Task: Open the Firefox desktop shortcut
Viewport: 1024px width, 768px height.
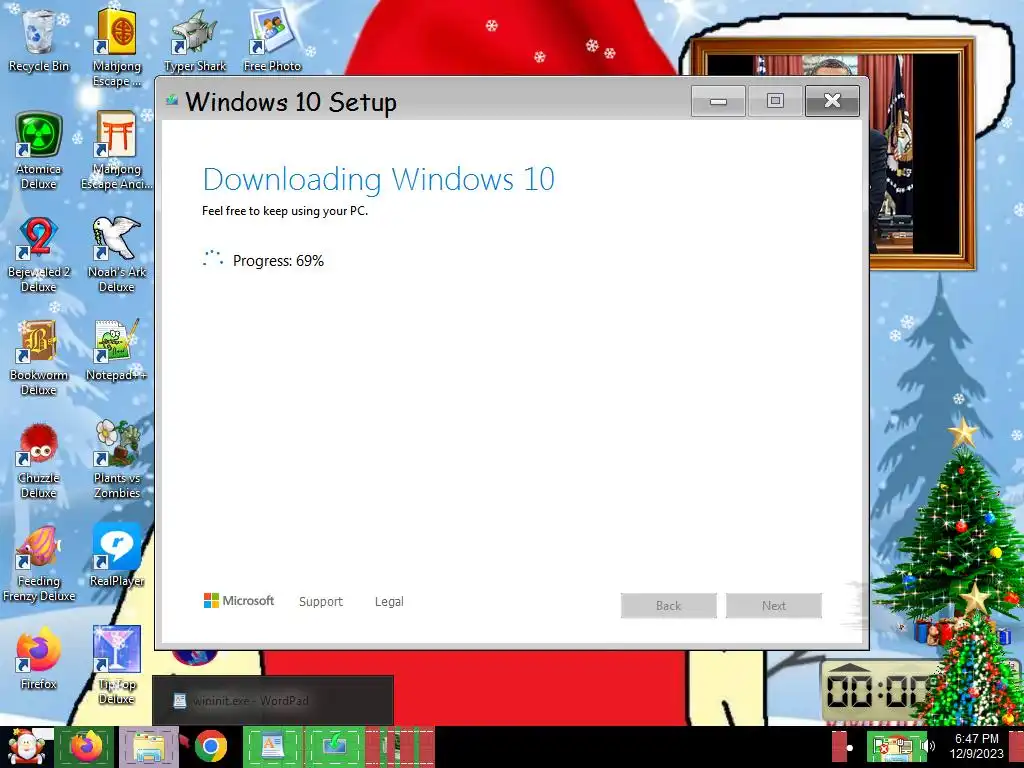Action: [39, 658]
